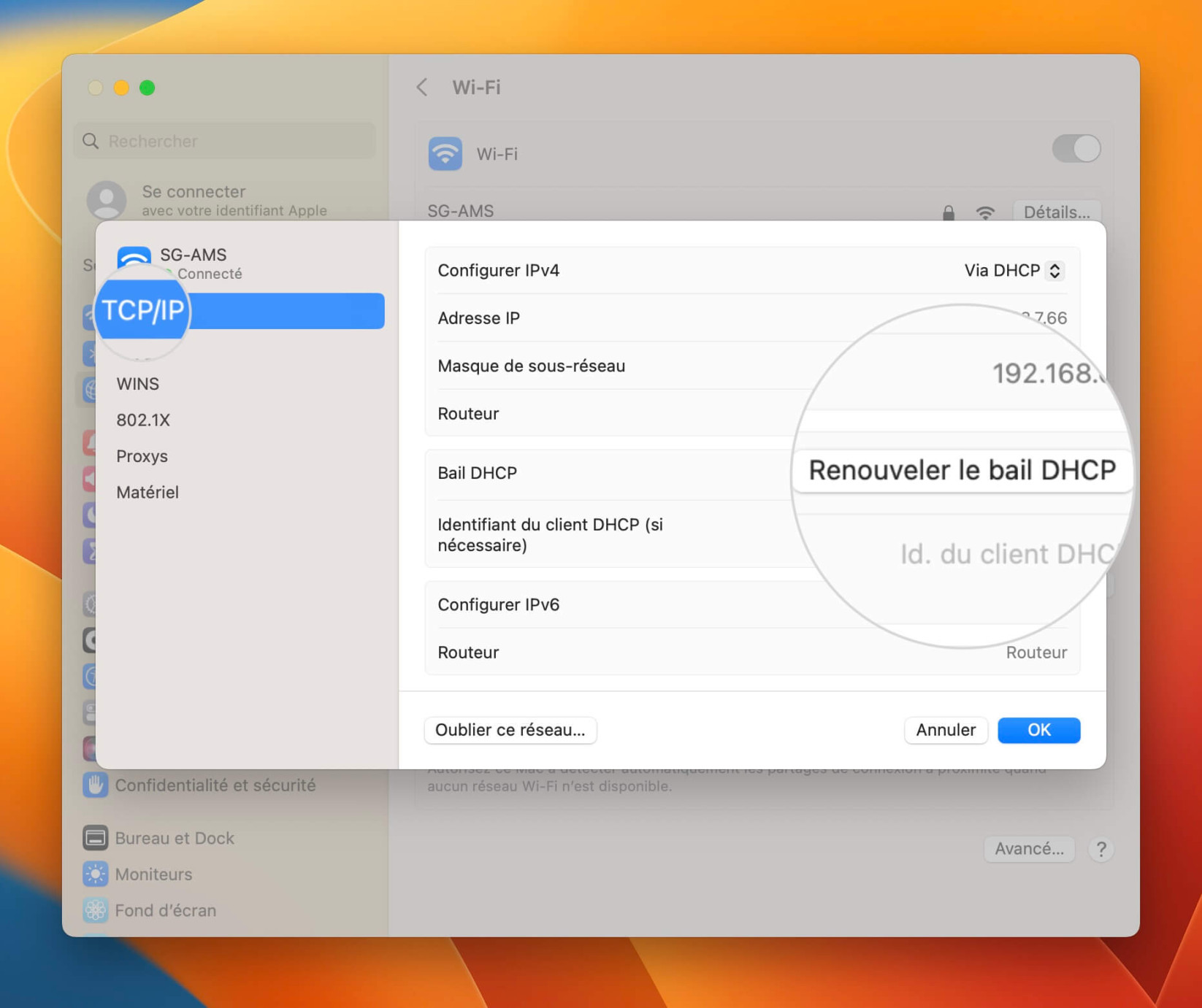Select the TCP/IP tab in sidebar
The image size is (1202, 1008).
coord(241,311)
